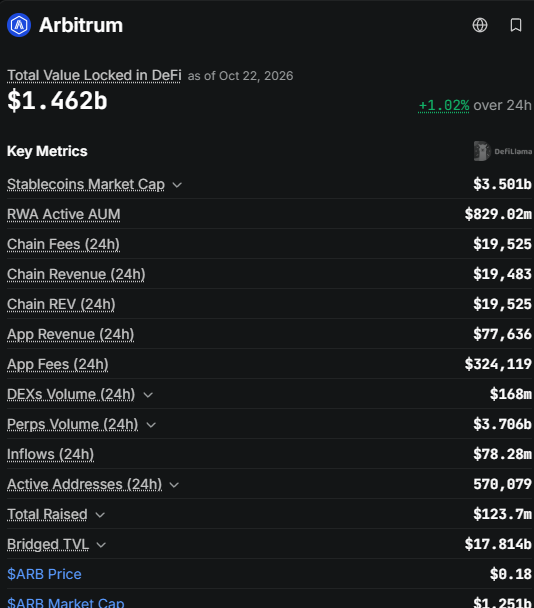Click the $829.02m RWA value

[x=498, y=214]
